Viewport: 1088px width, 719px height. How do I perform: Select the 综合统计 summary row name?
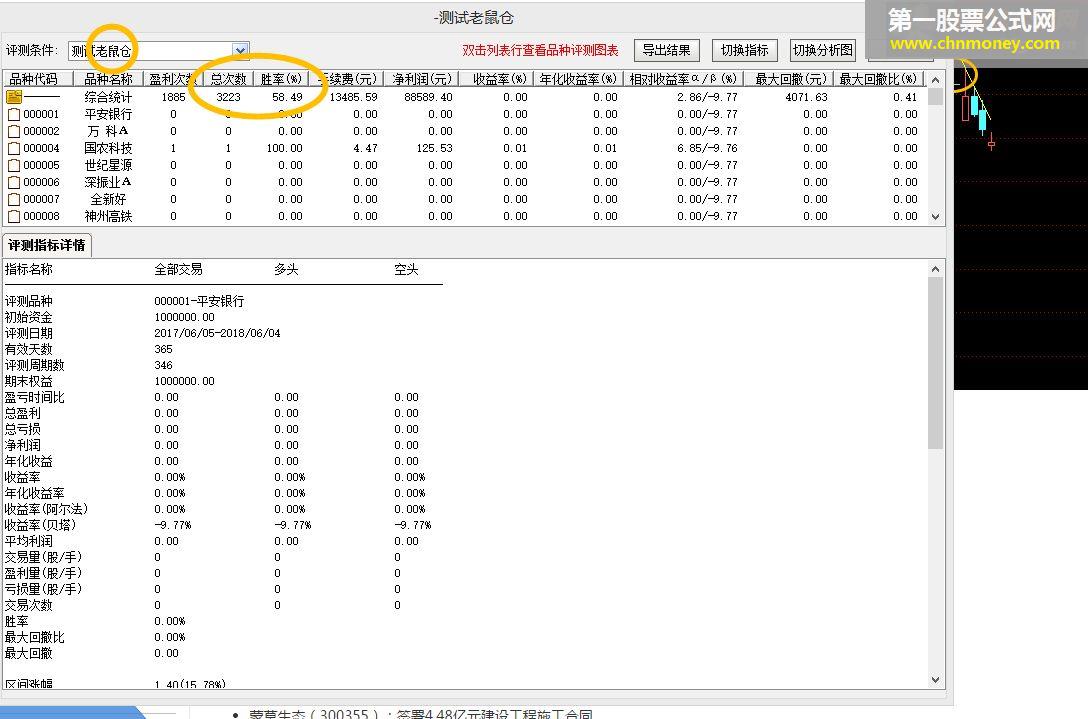pos(108,97)
